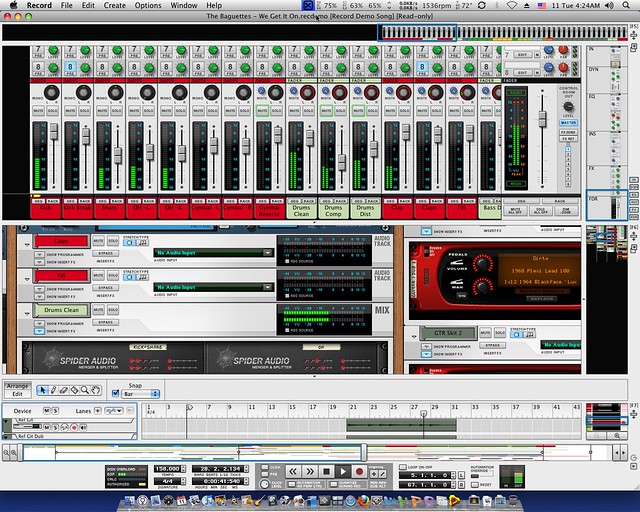Select the stretch type note icon on Fill
Image resolution: width=640 pixels, height=512 pixels.
[x=142, y=277]
